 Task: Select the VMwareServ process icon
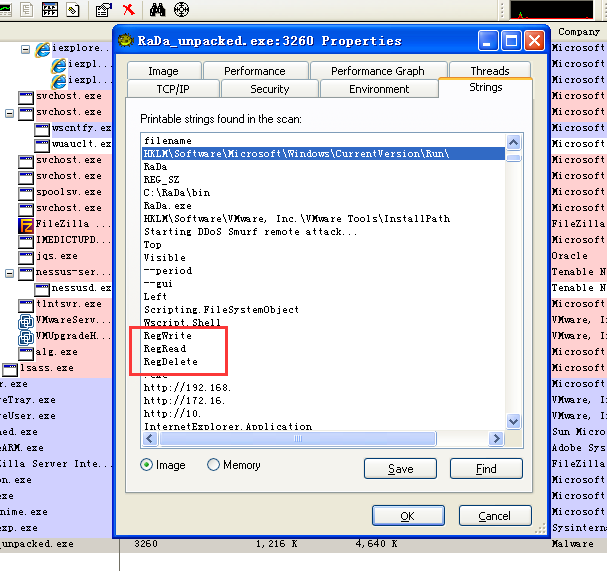pyautogui.click(x=26, y=321)
